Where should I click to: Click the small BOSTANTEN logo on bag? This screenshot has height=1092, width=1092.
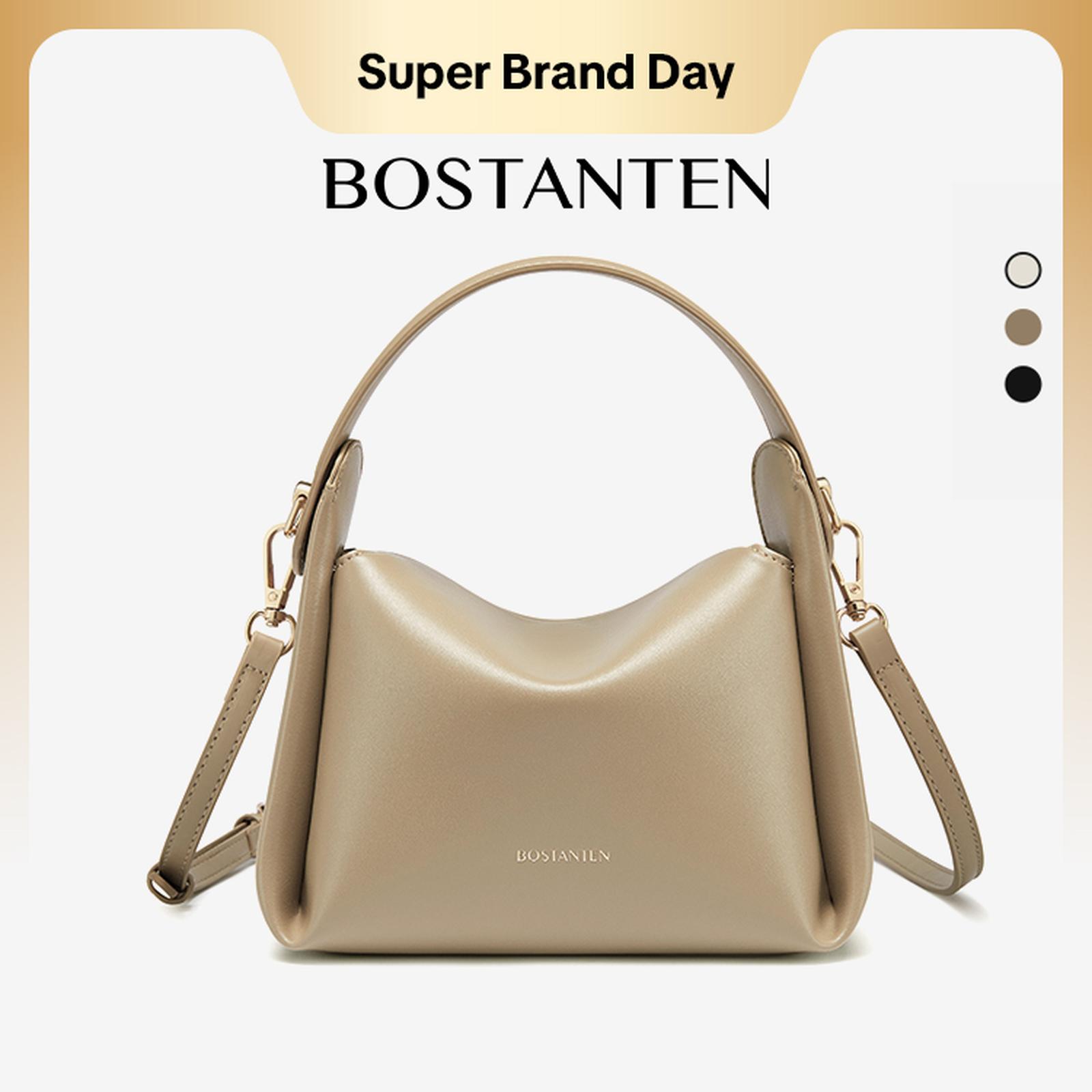pyautogui.click(x=563, y=856)
